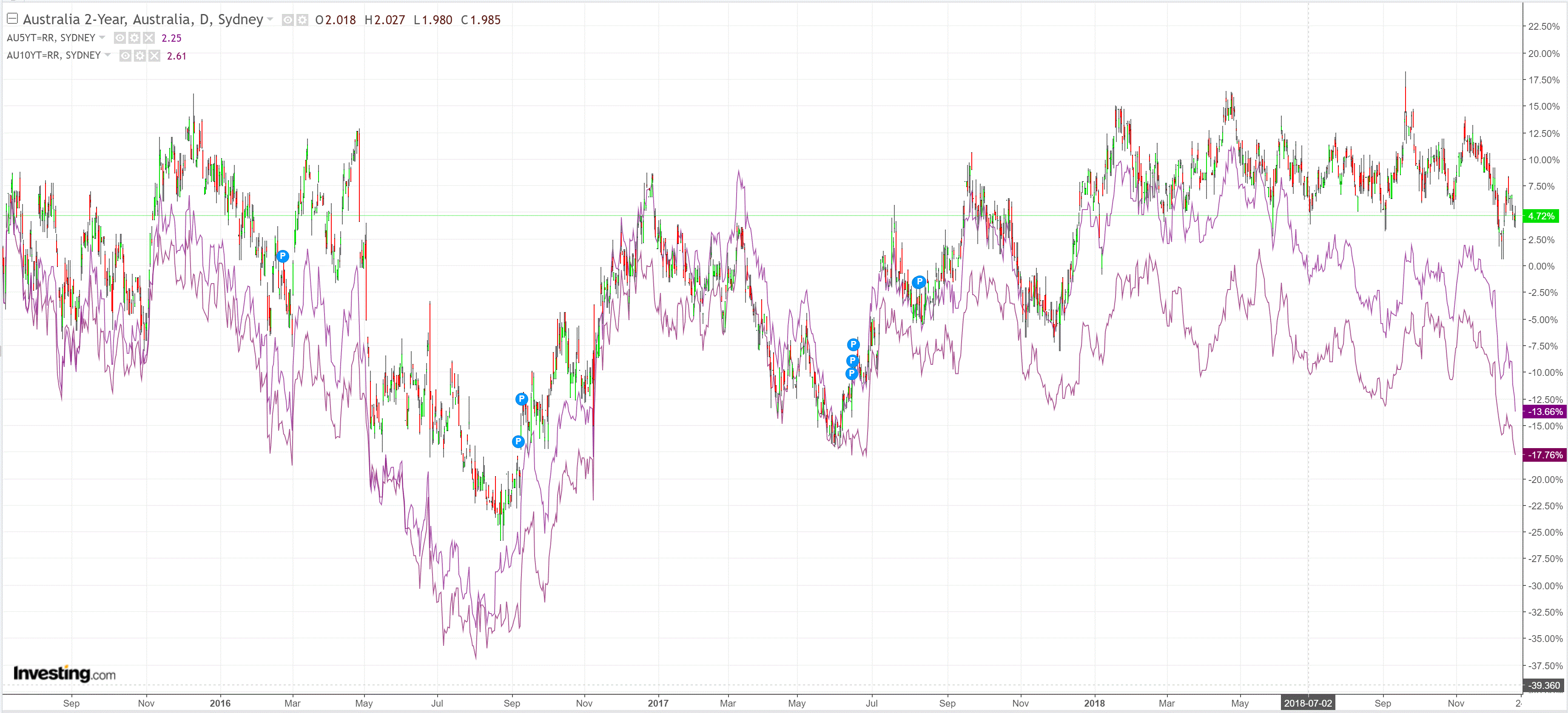Viewport: 1568px width, 713px height.
Task: Click the green 4.72% price label
Action: tap(1541, 216)
